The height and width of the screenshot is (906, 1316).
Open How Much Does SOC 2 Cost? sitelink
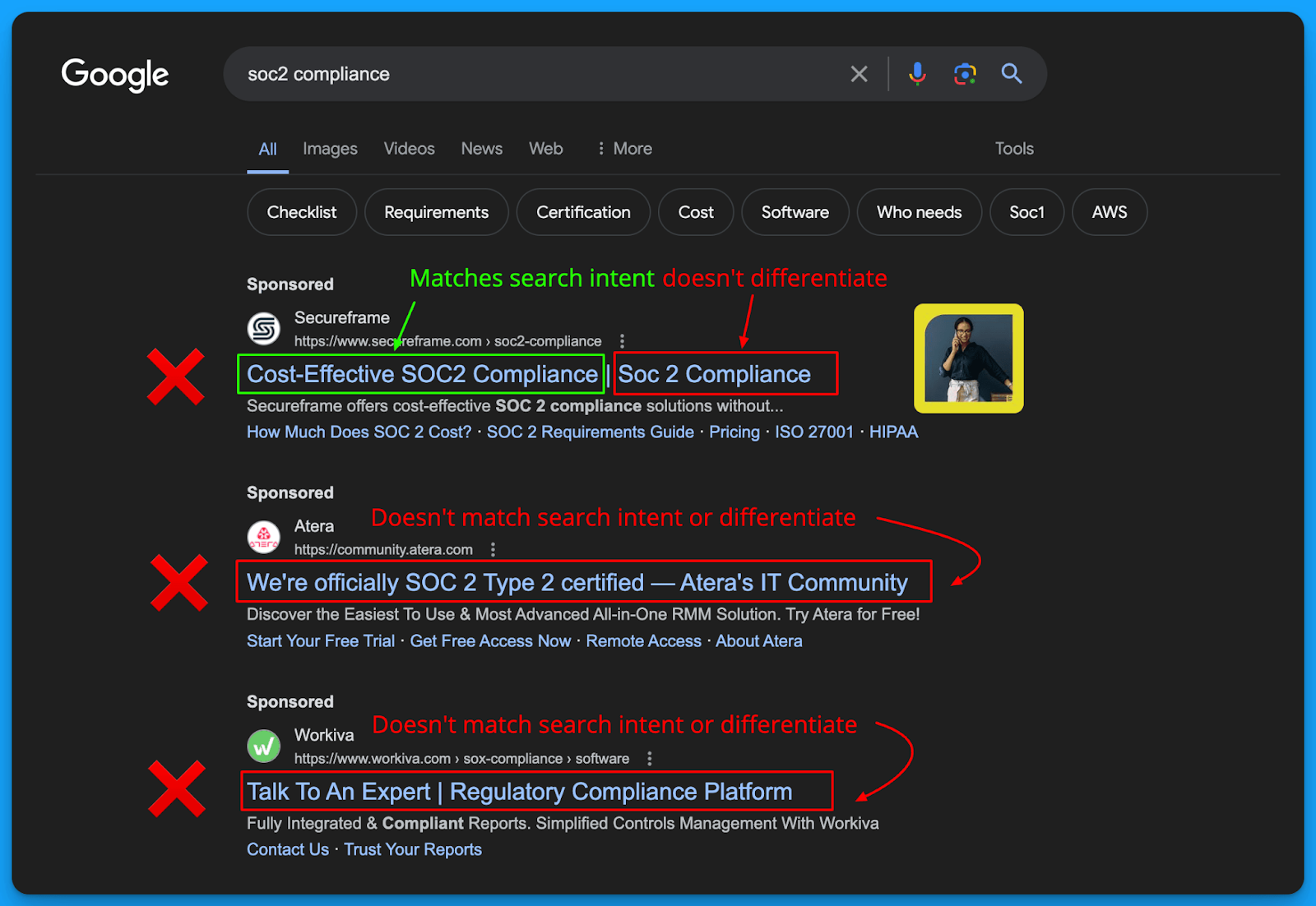click(359, 432)
